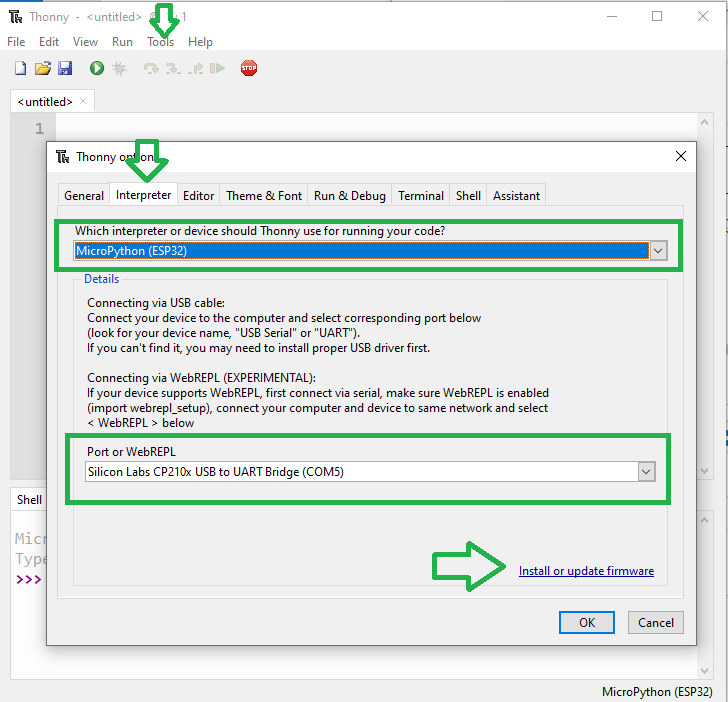Click editor scrollbar up arrow
The height and width of the screenshot is (702, 728).
[x=704, y=122]
